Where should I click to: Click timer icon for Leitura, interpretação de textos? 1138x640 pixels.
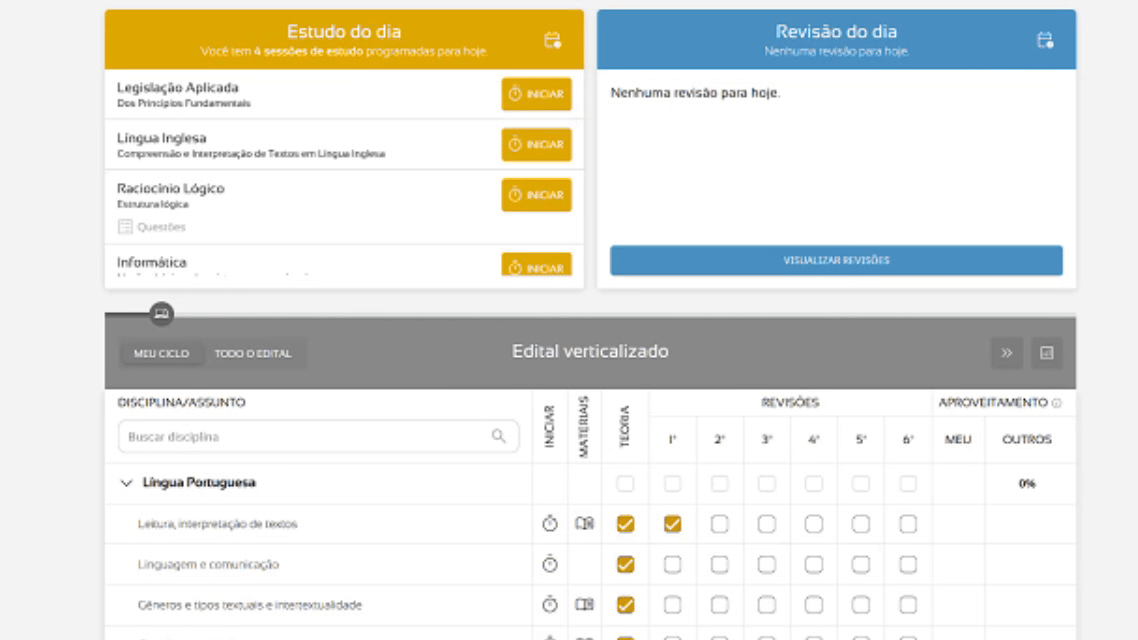pyautogui.click(x=549, y=523)
